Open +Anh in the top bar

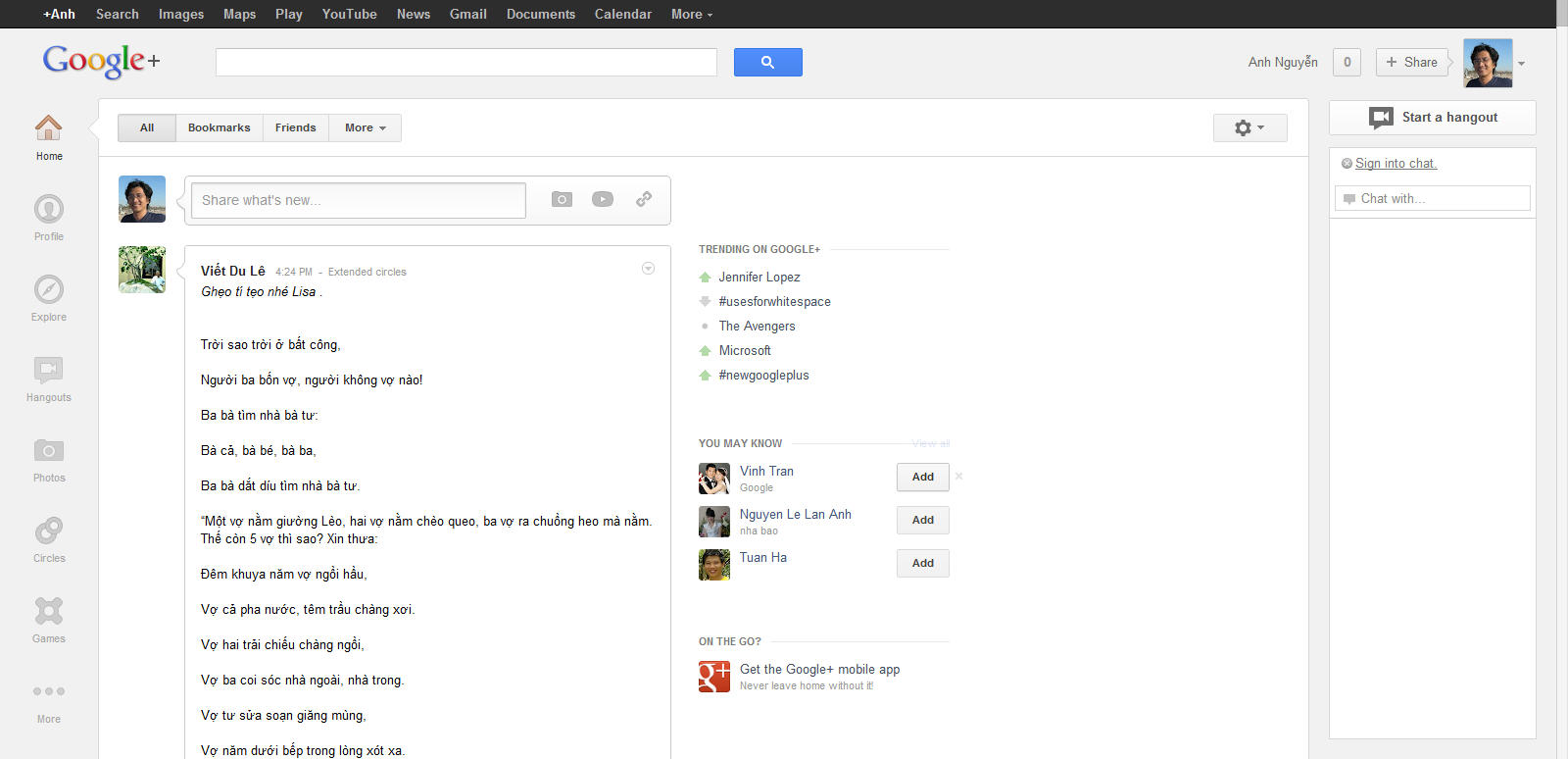click(x=59, y=14)
